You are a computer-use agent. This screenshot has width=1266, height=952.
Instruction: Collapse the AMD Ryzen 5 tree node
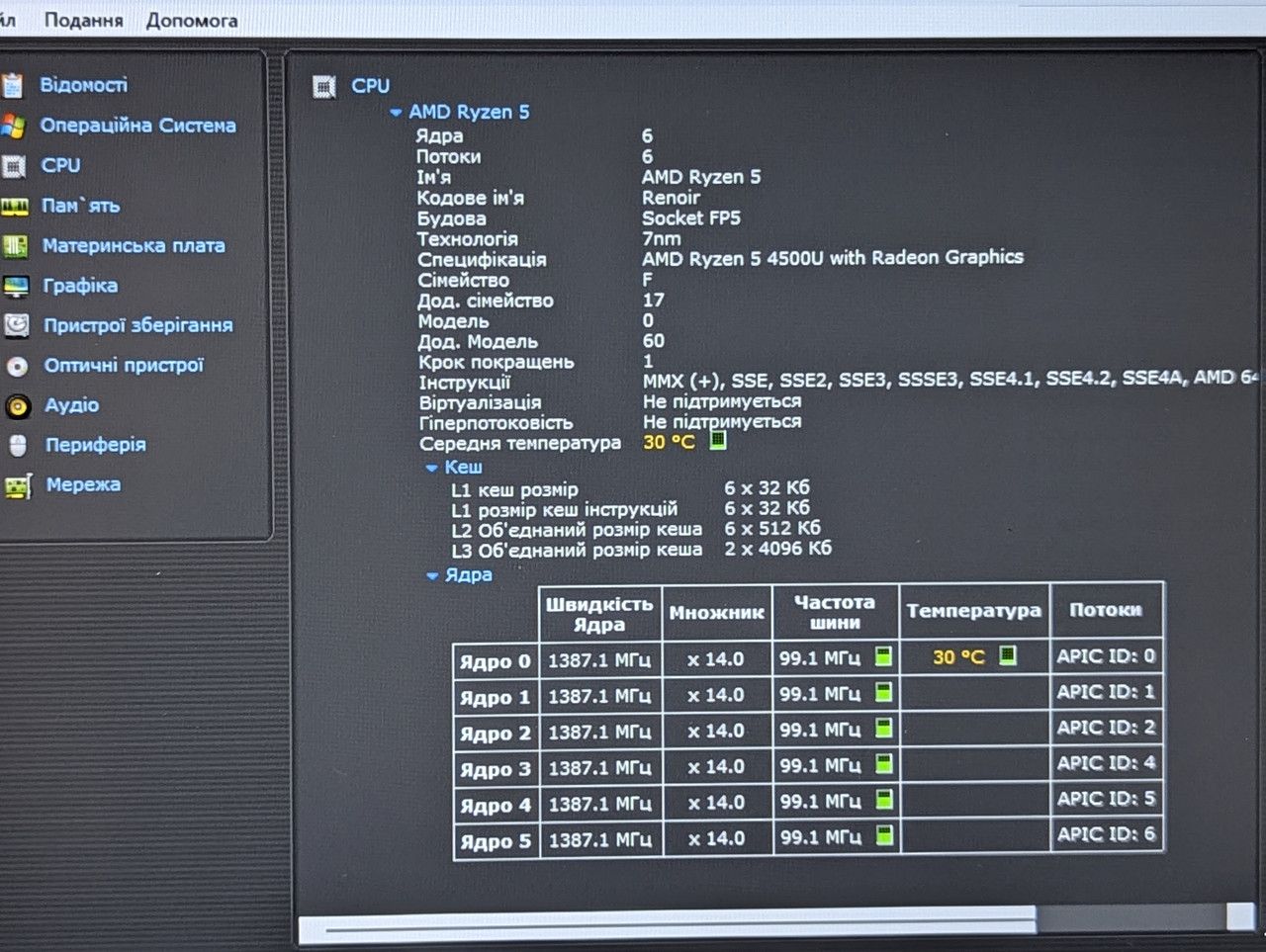(x=396, y=113)
